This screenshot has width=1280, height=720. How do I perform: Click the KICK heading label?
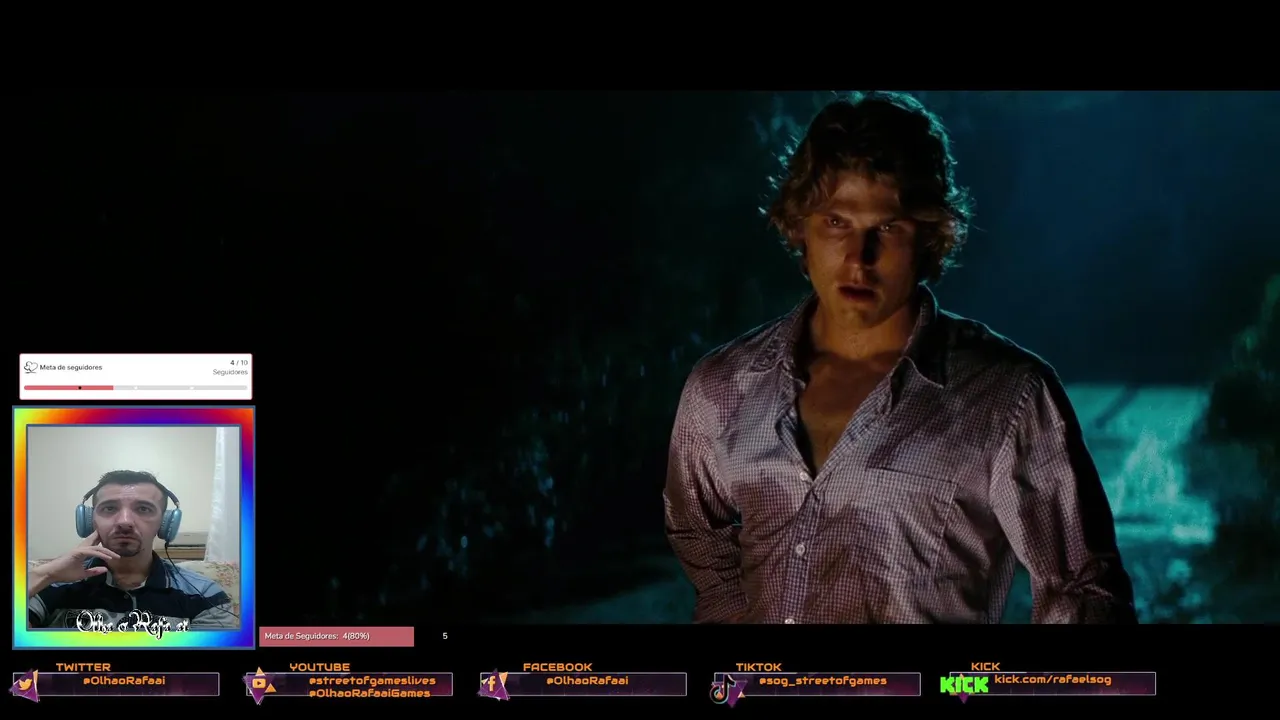point(985,667)
